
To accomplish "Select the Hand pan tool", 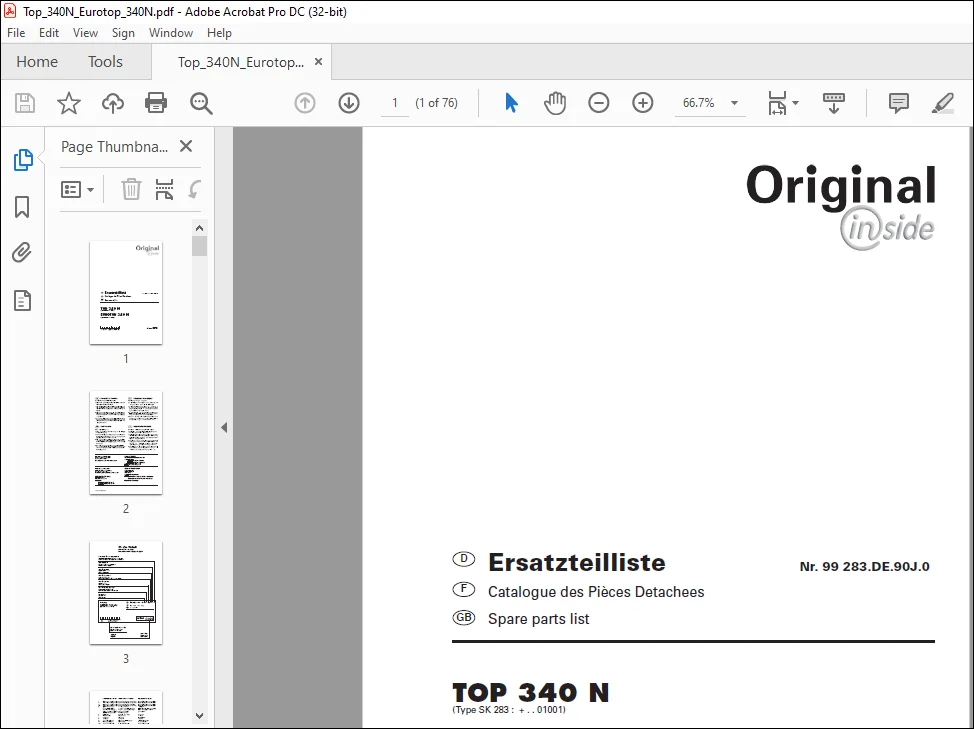I will [x=555, y=102].
